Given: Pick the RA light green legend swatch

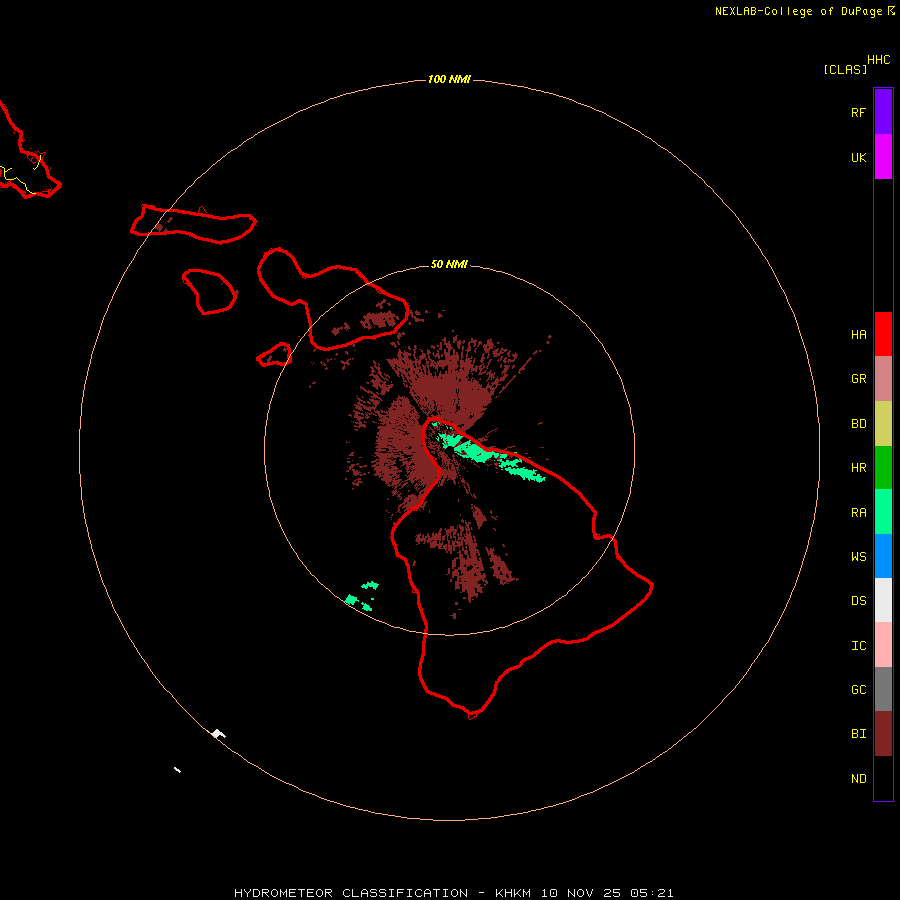Looking at the screenshot, I should click(883, 512).
